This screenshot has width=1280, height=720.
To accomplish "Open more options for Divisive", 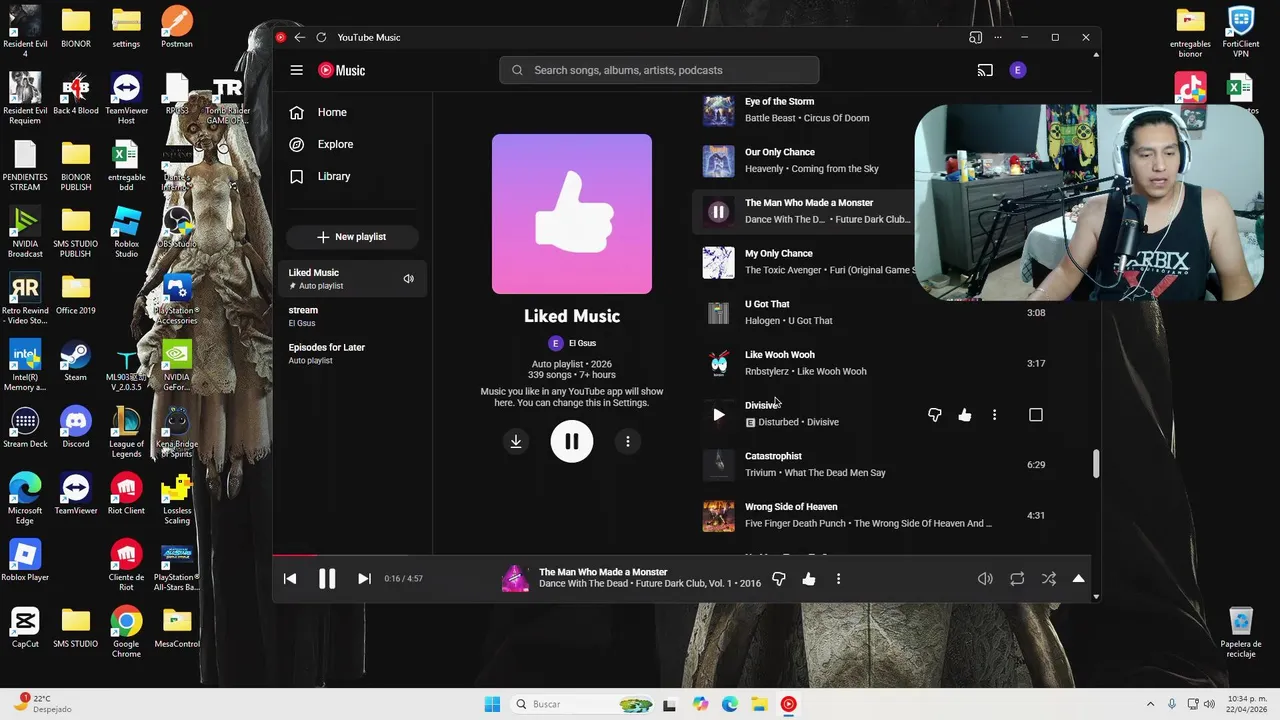I will (x=994, y=415).
